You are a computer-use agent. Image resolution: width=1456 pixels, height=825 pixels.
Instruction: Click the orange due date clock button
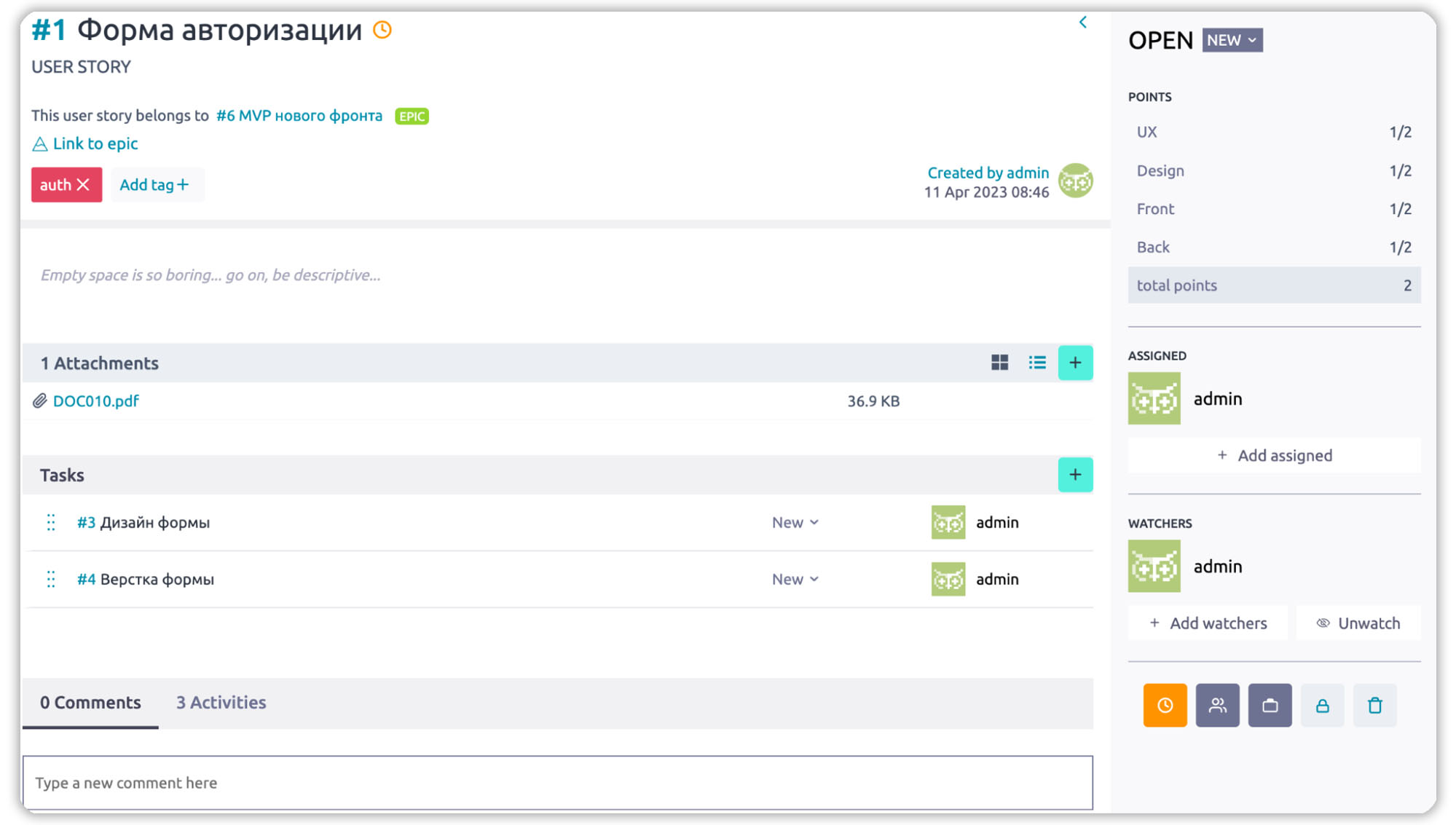coord(1164,705)
